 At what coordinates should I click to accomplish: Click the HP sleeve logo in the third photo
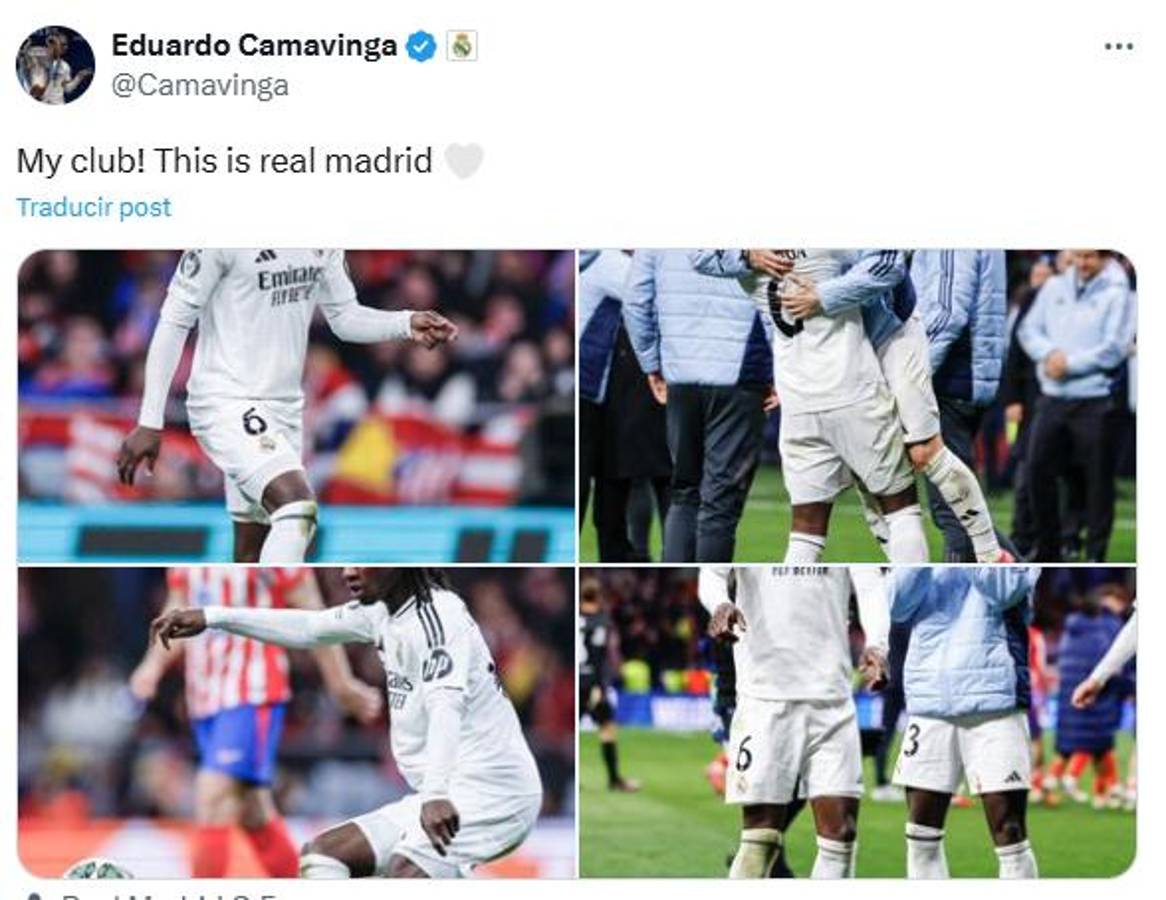pos(437,665)
